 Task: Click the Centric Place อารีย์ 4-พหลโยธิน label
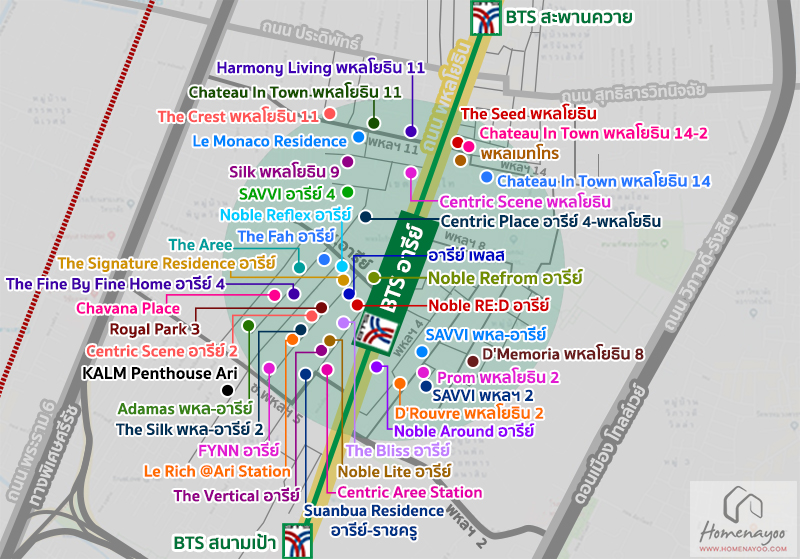(x=551, y=221)
